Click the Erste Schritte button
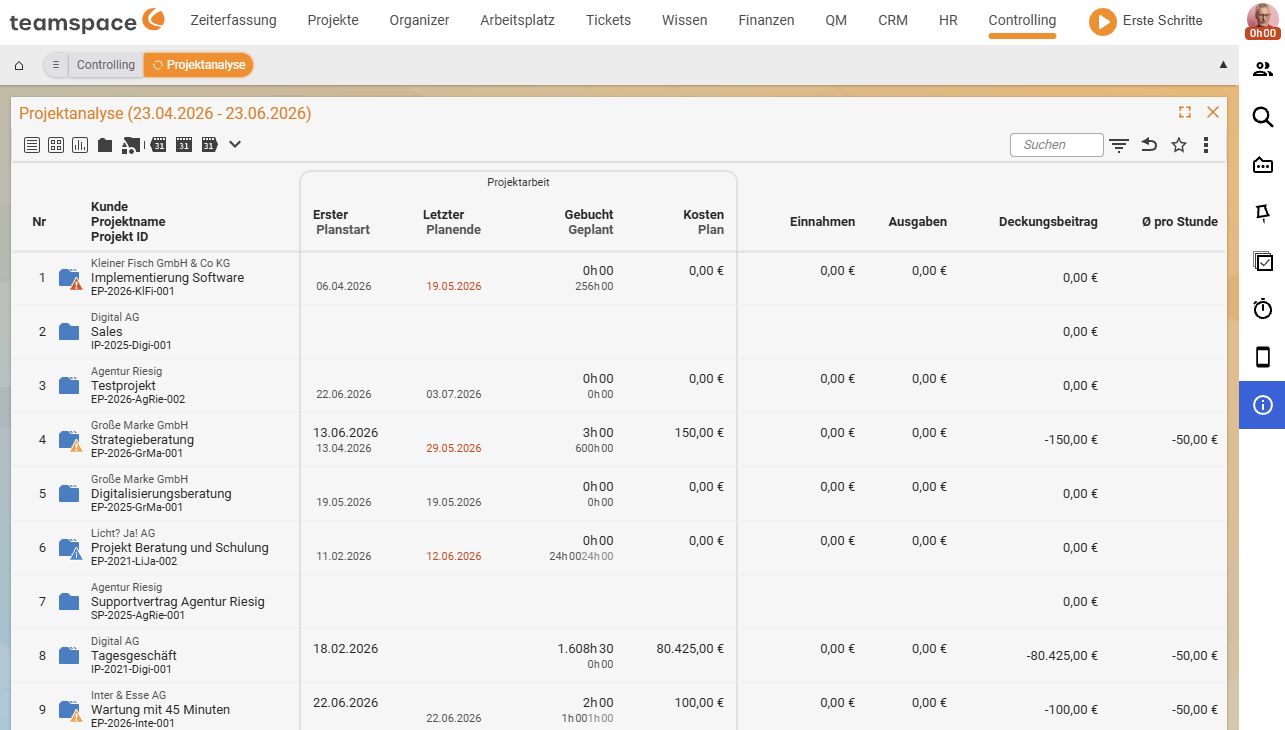Image resolution: width=1285 pixels, height=730 pixels. coord(1146,21)
